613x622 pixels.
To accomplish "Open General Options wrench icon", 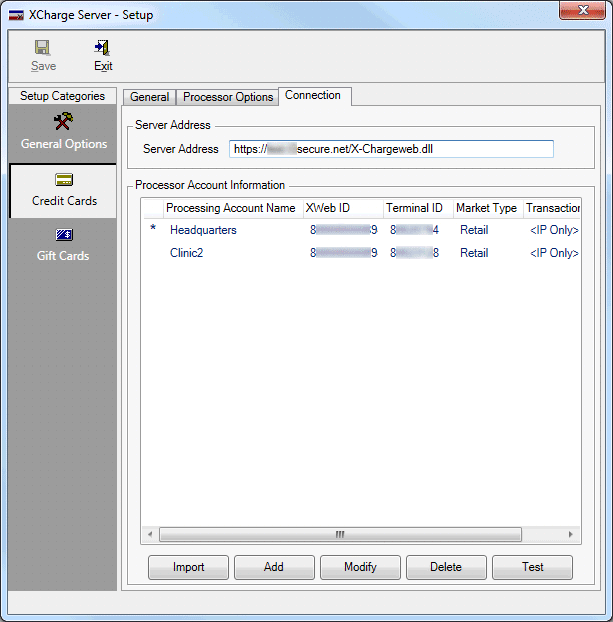I will (64, 122).
